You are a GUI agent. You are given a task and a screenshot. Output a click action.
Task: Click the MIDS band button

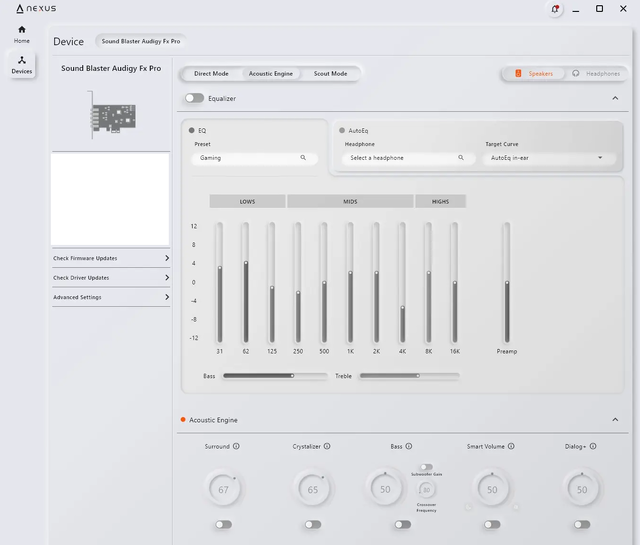(350, 201)
